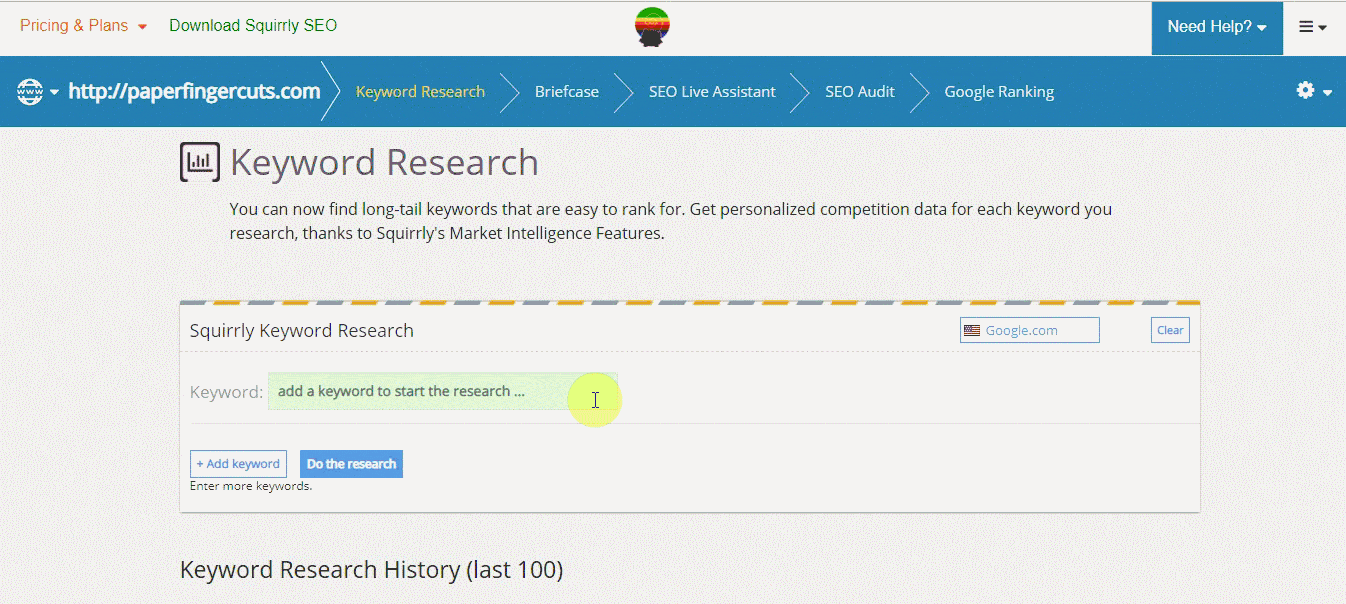Click Keyword Research History (last 100) heading
Viewport: 1346px width, 604px height.
(x=371, y=570)
